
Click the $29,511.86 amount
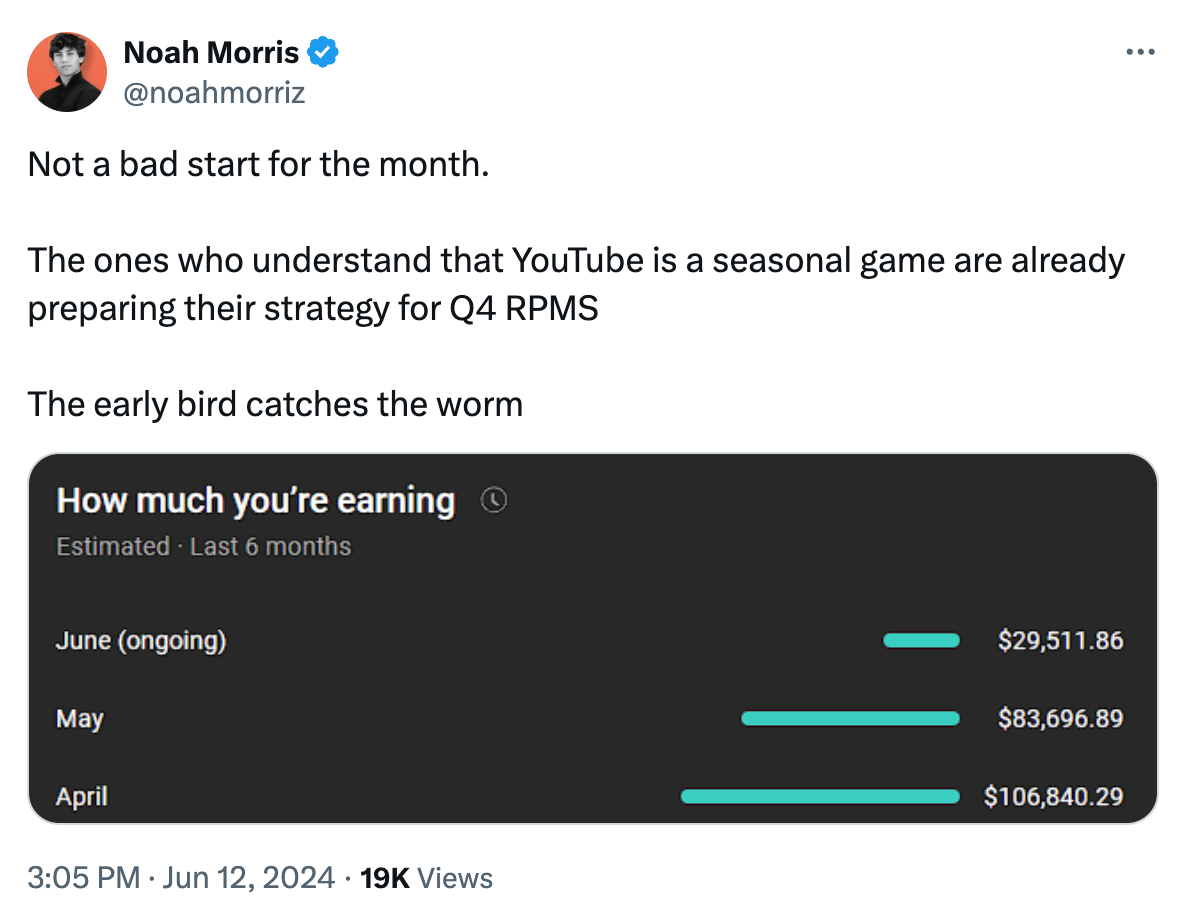click(x=1061, y=641)
